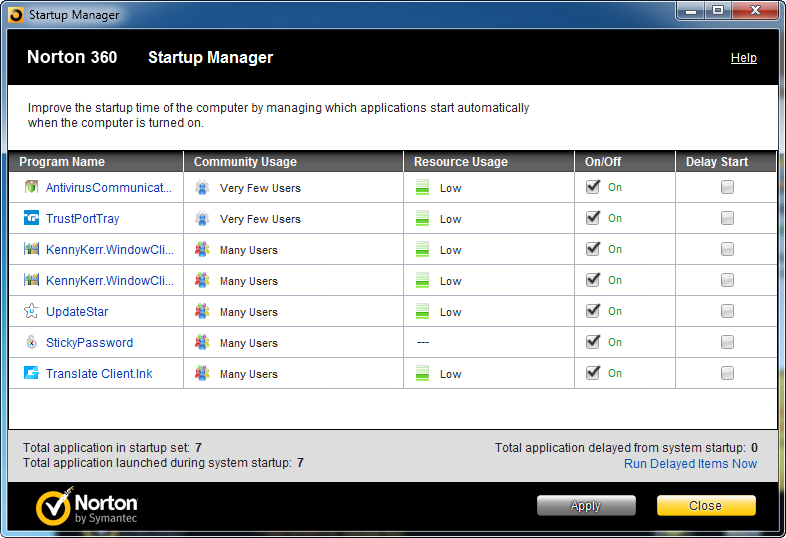Viewport: 786px width, 538px height.
Task: Click the UpdateStar resource usage bar icon
Action: click(423, 311)
